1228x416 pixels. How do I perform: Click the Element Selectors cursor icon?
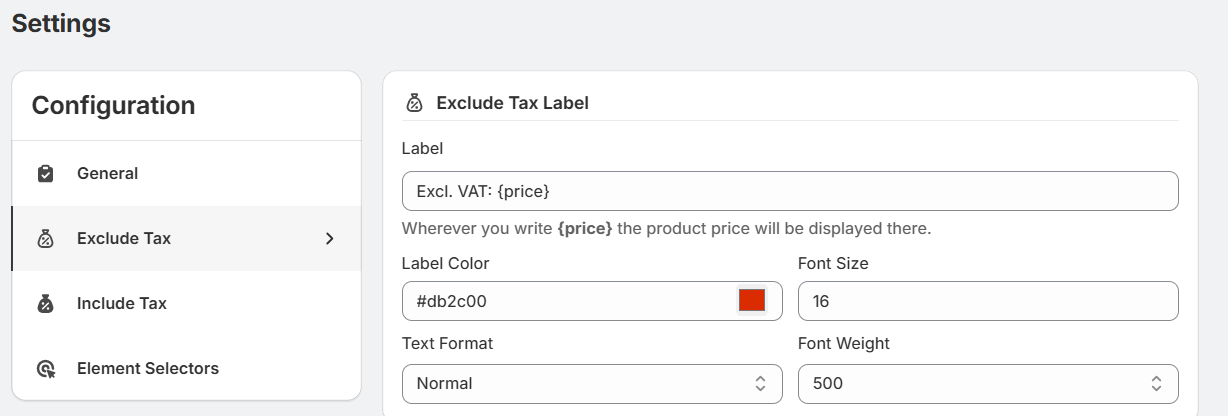pos(45,369)
